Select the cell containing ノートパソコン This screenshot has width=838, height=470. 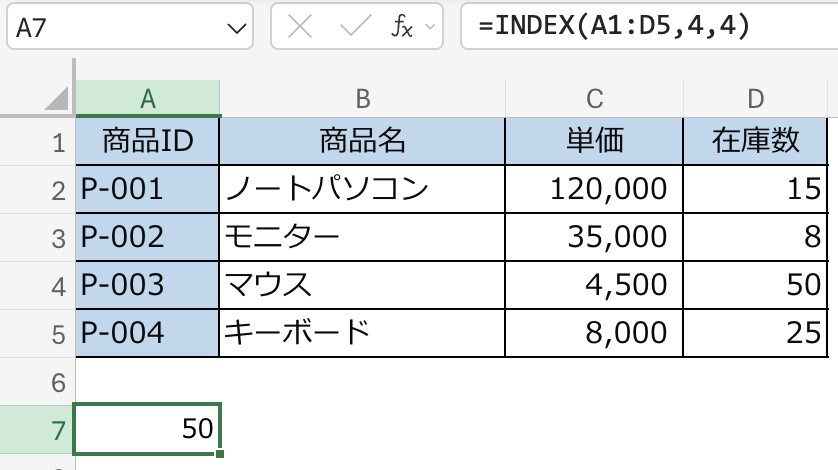point(362,189)
